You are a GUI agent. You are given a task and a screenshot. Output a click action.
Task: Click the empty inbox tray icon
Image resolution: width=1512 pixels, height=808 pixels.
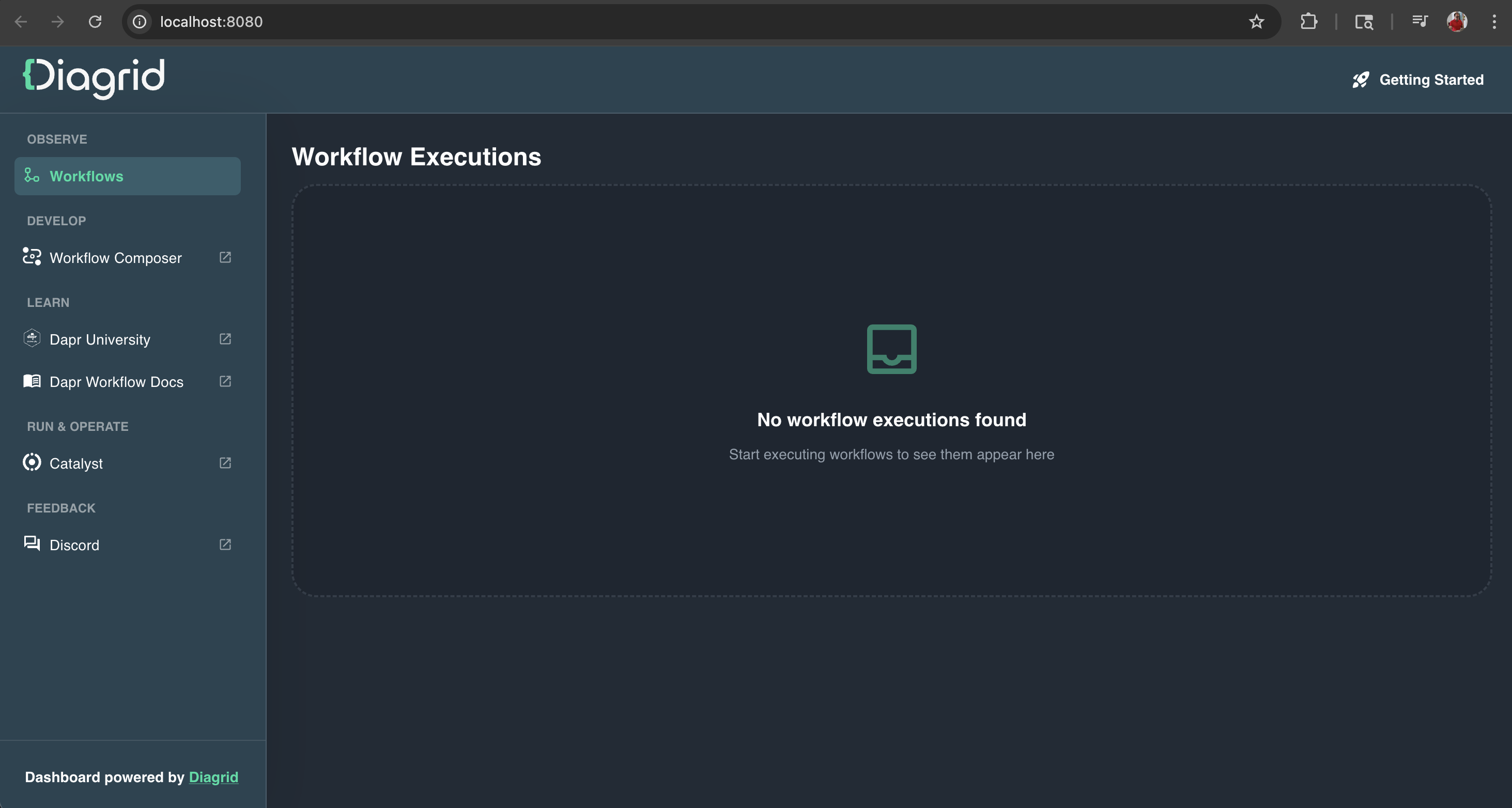pos(891,349)
